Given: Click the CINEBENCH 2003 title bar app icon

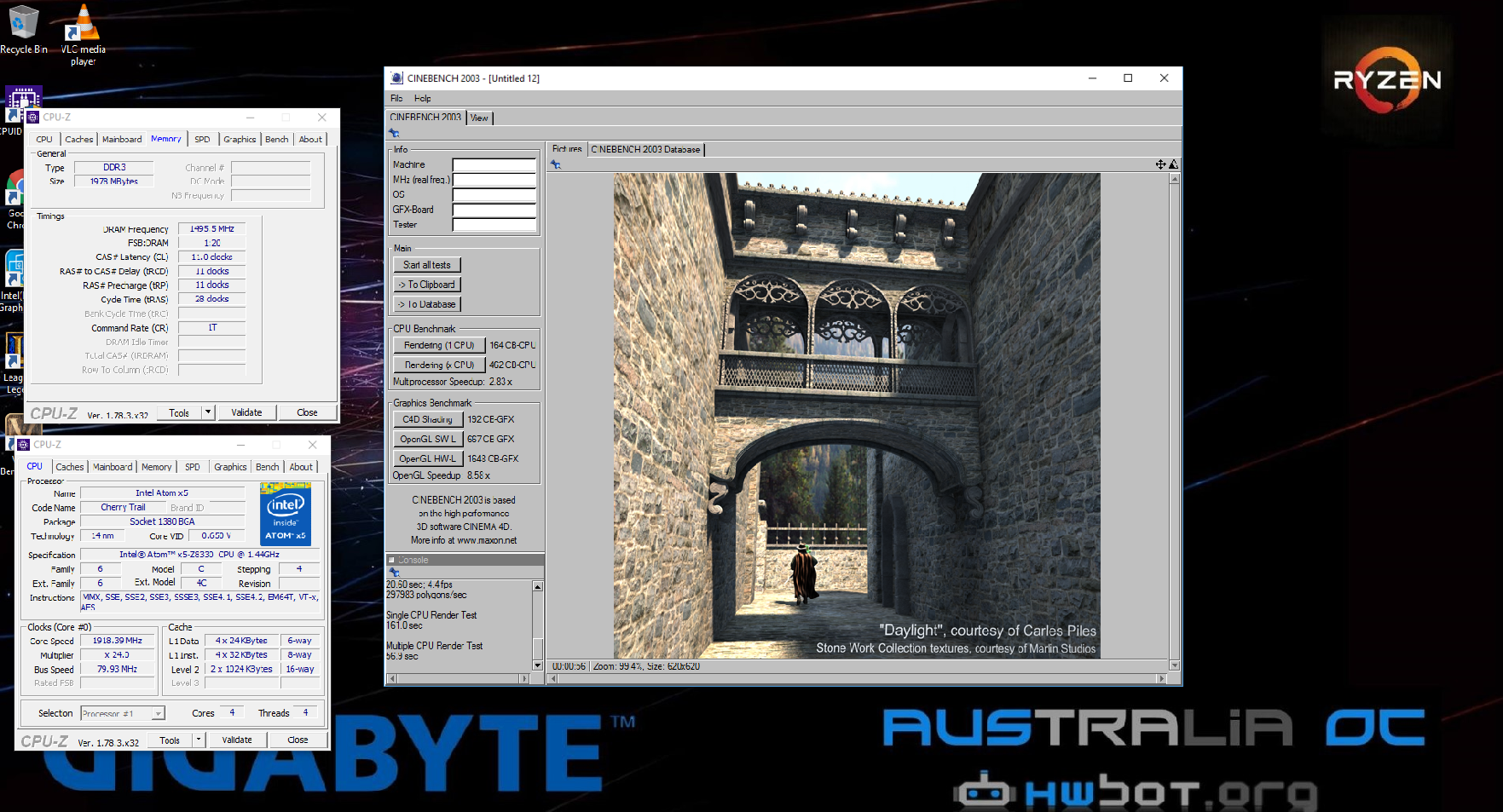Looking at the screenshot, I should coord(396,78).
